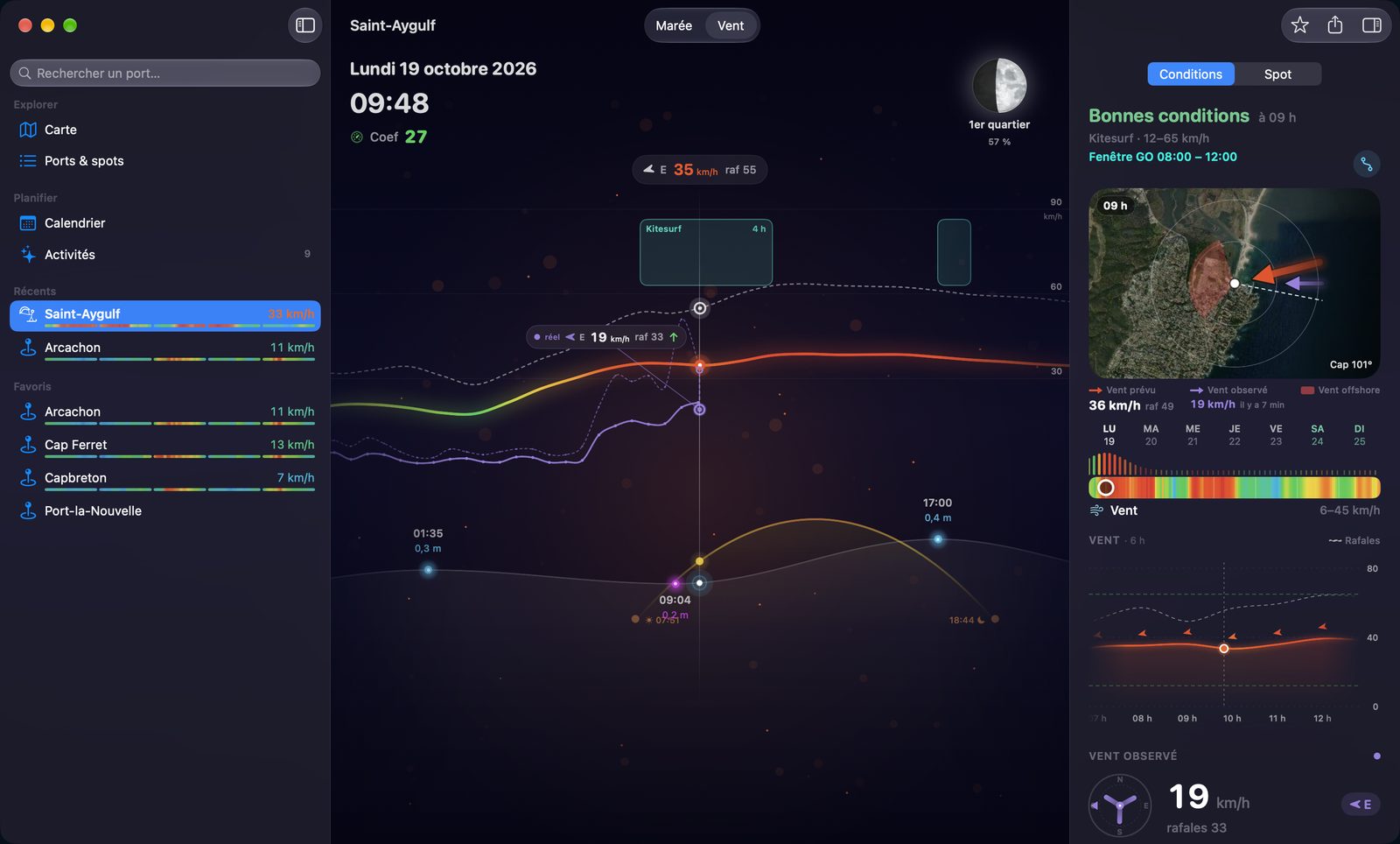
Task: Switch chart to Marée mode
Action: click(674, 25)
